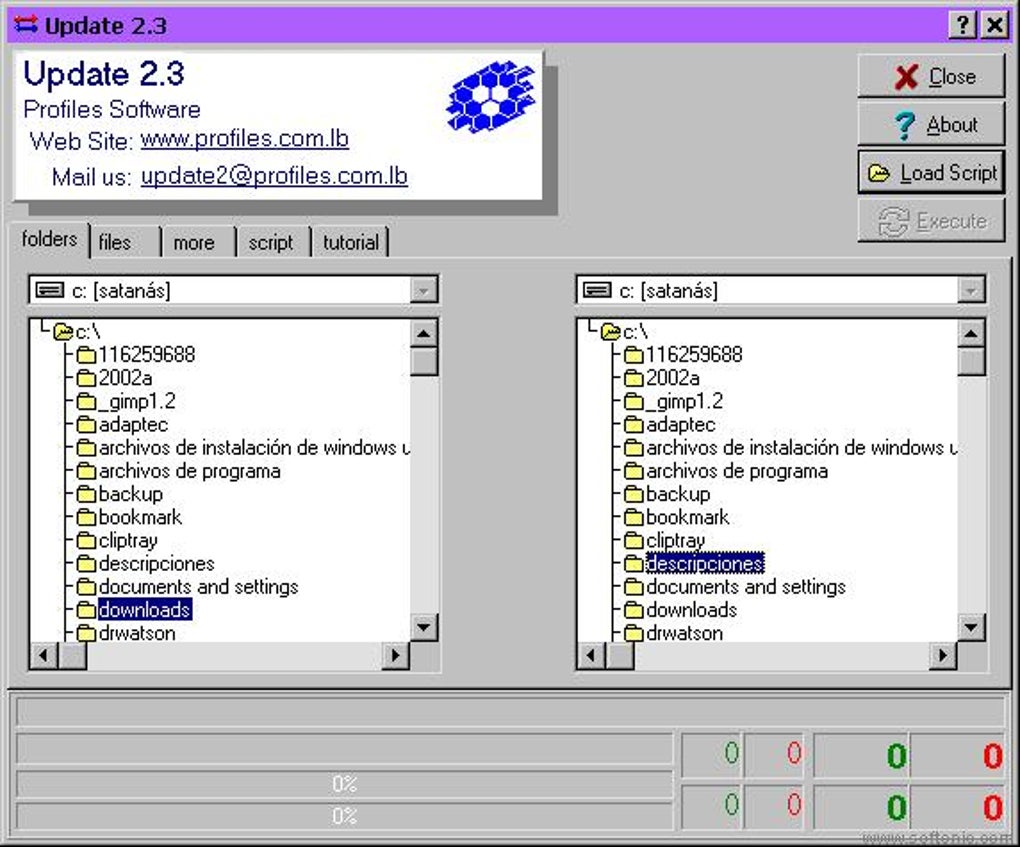The width and height of the screenshot is (1020, 847).
Task: Click the Load Script button
Action: pos(932,173)
